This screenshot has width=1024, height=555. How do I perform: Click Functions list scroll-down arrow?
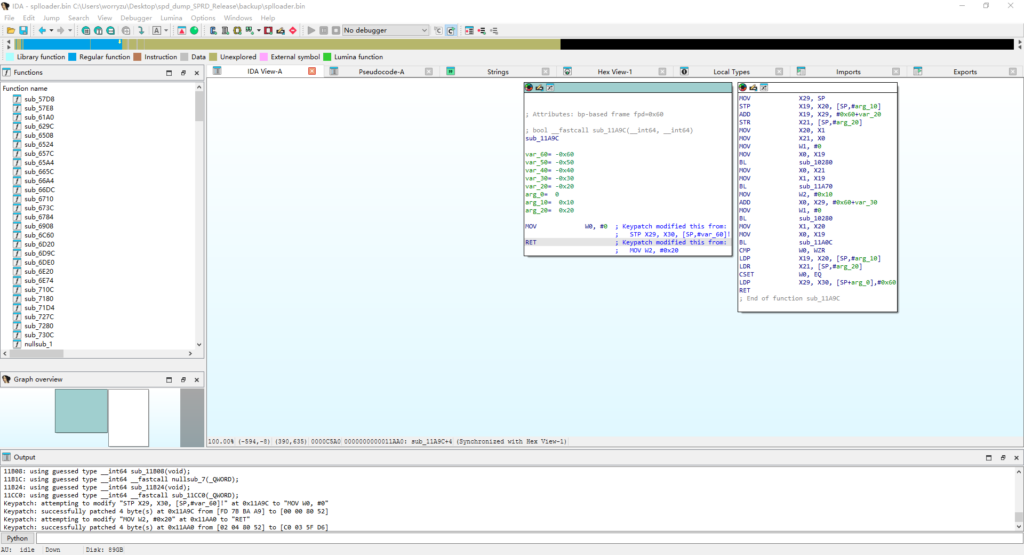(x=199, y=345)
